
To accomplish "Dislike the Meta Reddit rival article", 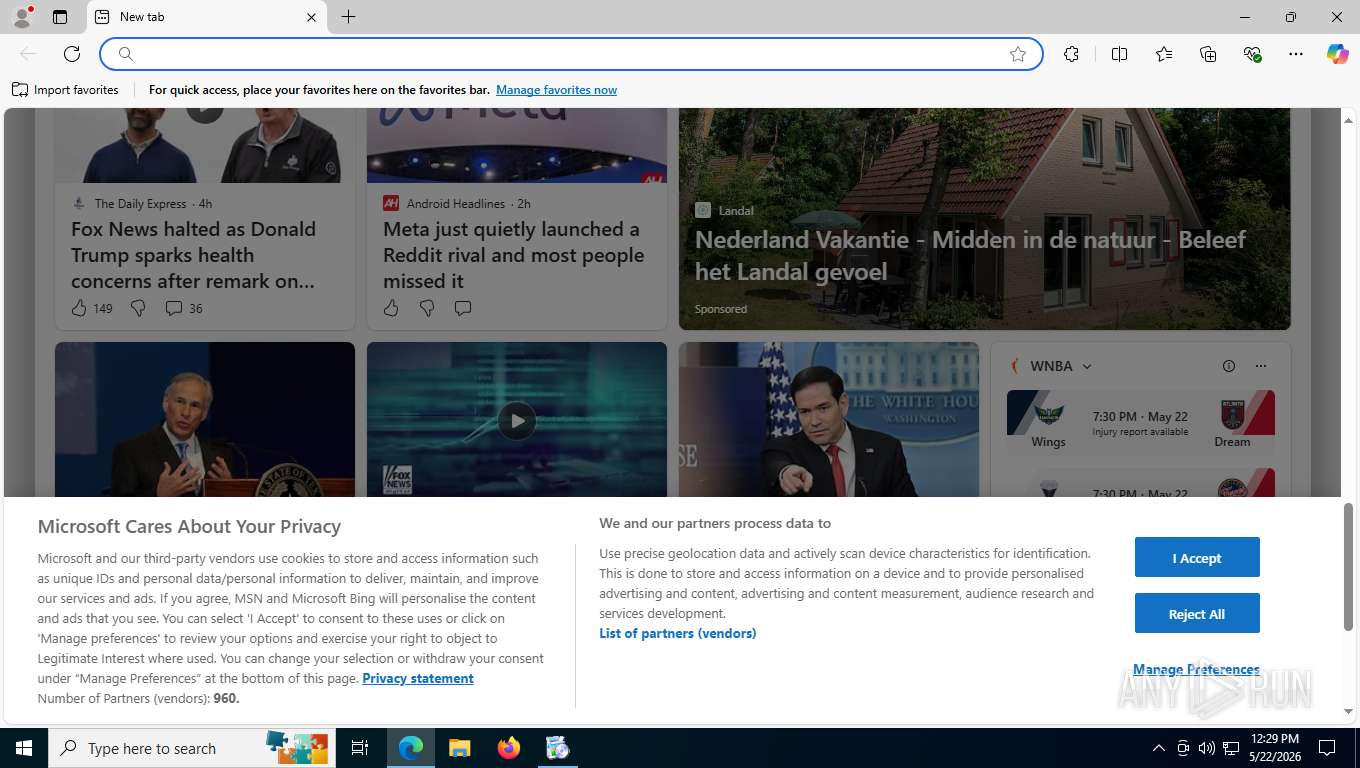I will click(427, 308).
